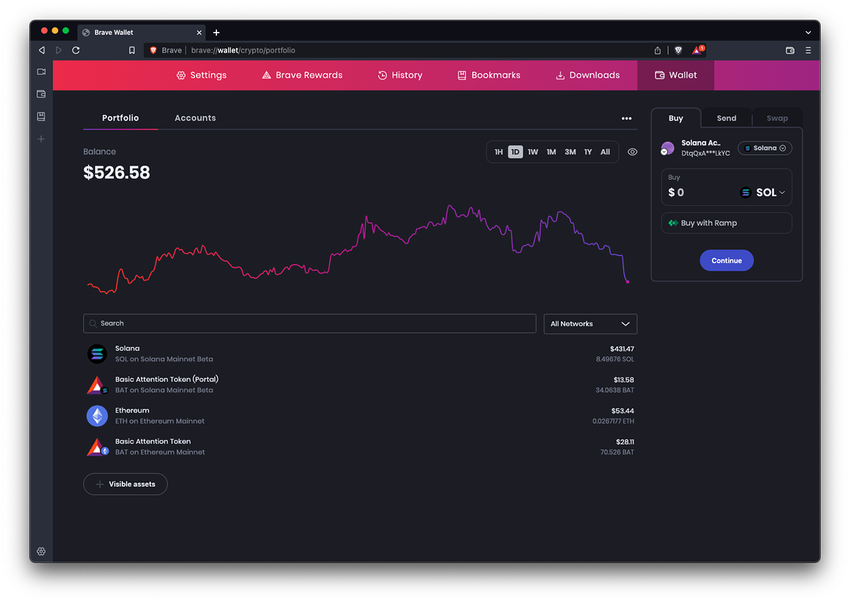This screenshot has width=850, height=602.
Task: Open browser settings from the bottom-left gear
Action: tap(41, 551)
